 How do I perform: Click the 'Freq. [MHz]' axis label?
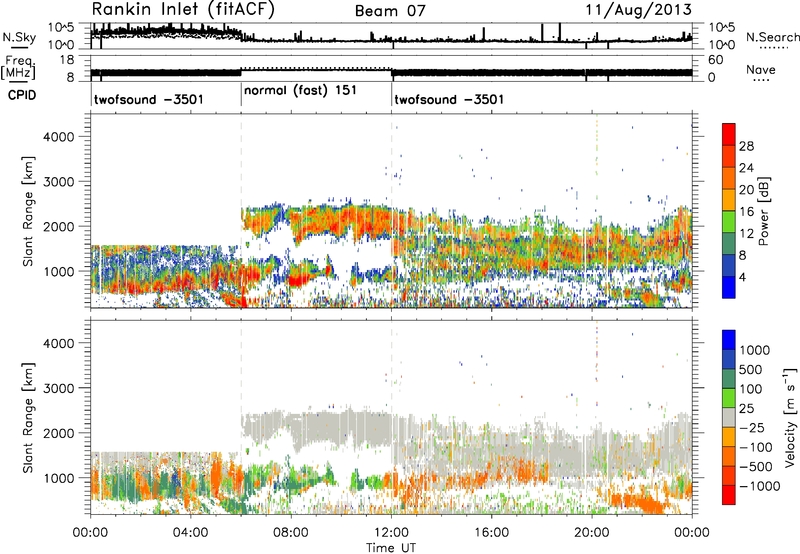pos(18,67)
